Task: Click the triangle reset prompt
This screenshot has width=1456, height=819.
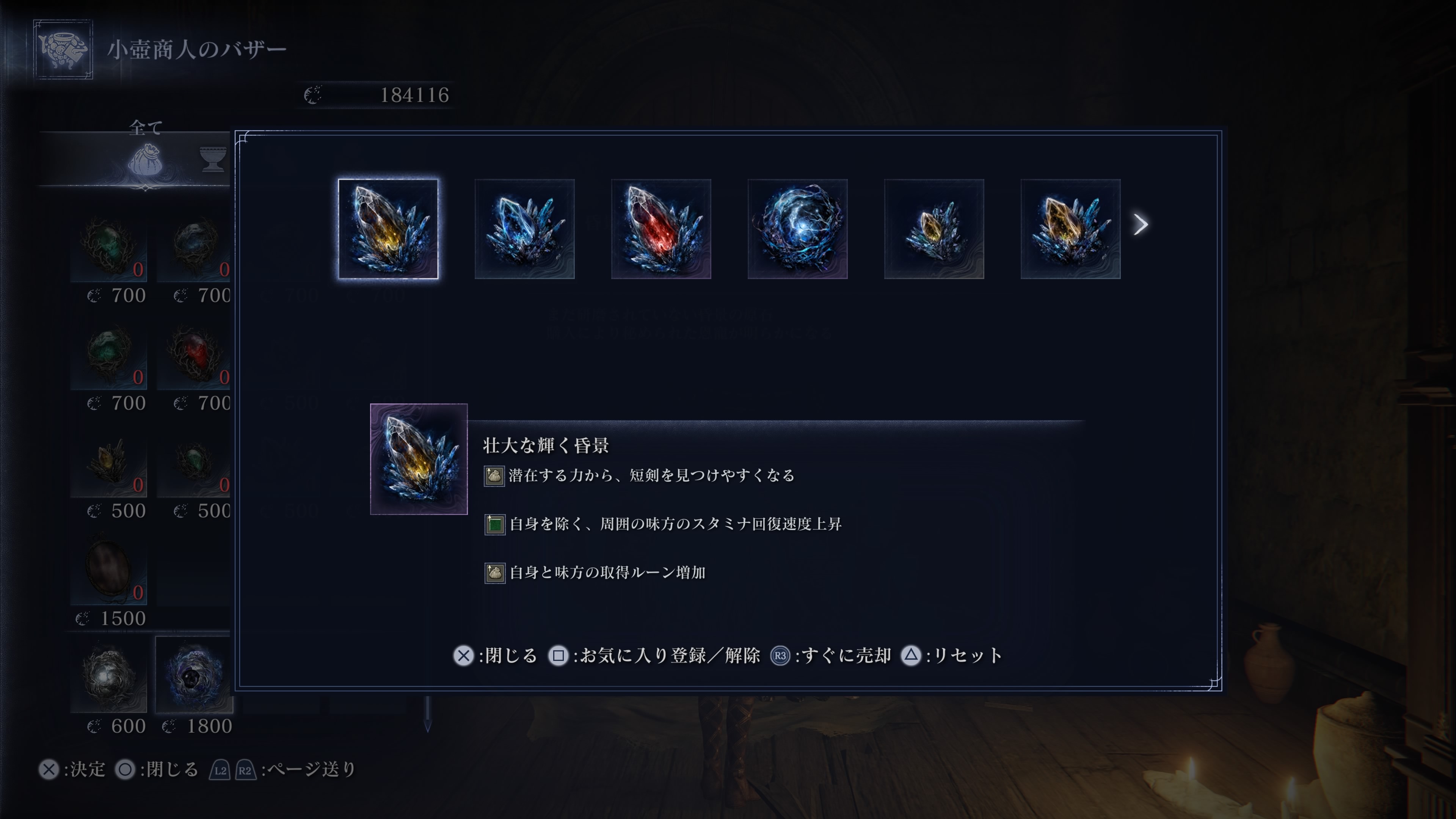Action: point(952,656)
